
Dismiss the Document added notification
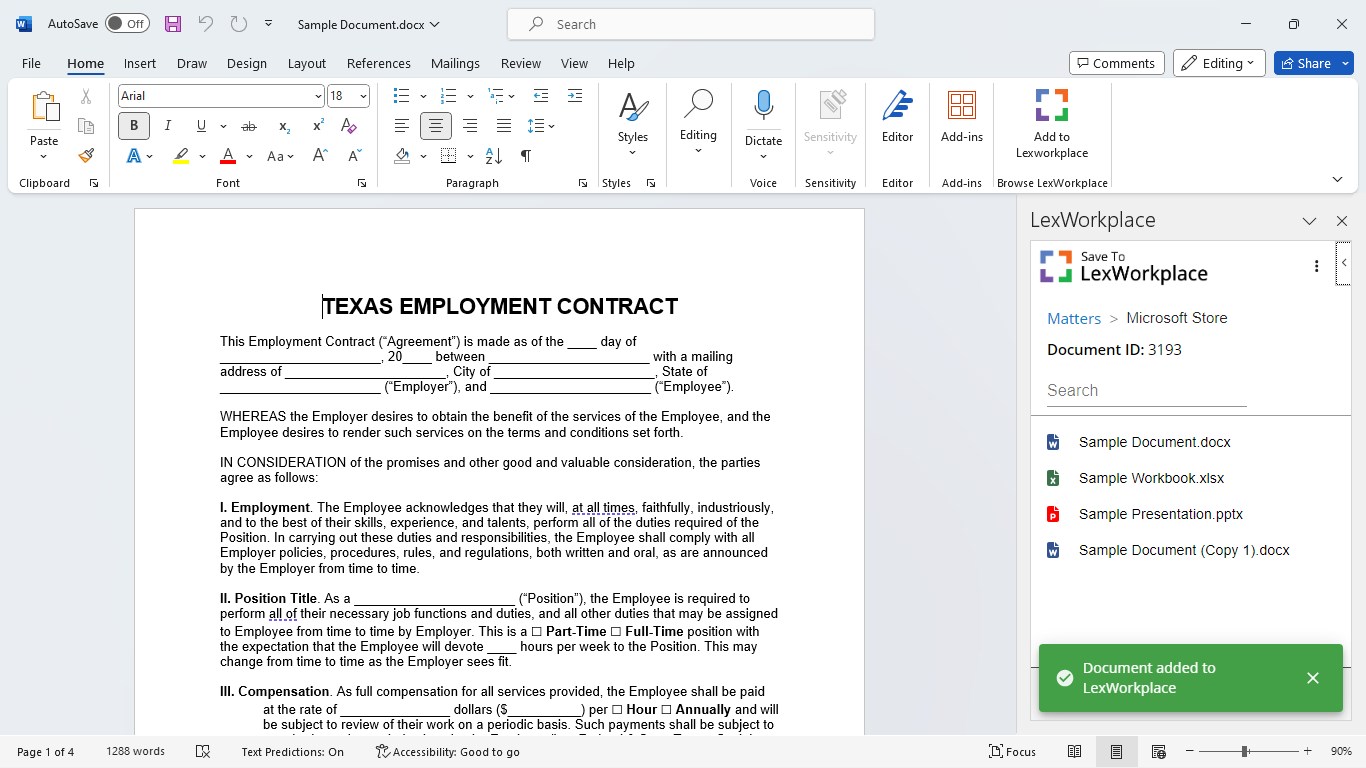[1312, 678]
